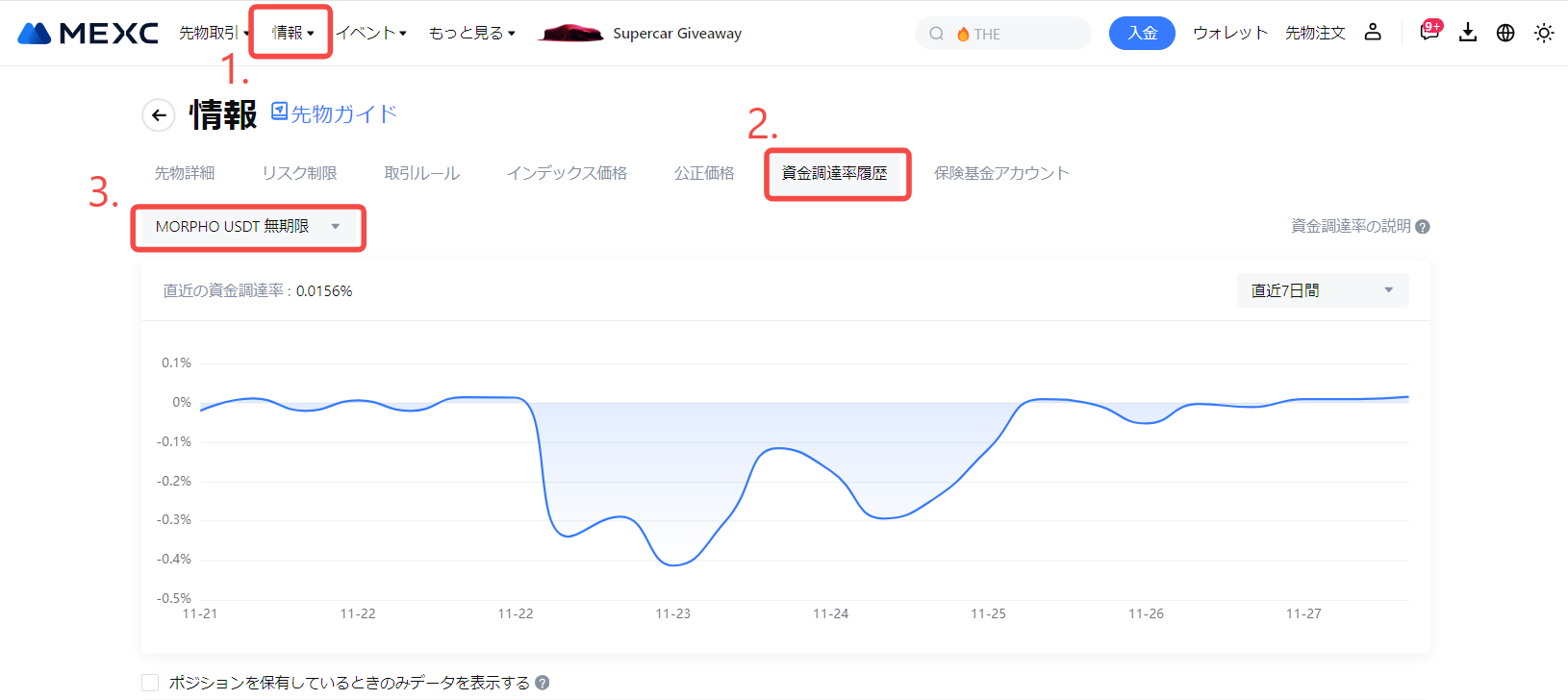
Task: Click the download app icon
Action: tap(1468, 33)
